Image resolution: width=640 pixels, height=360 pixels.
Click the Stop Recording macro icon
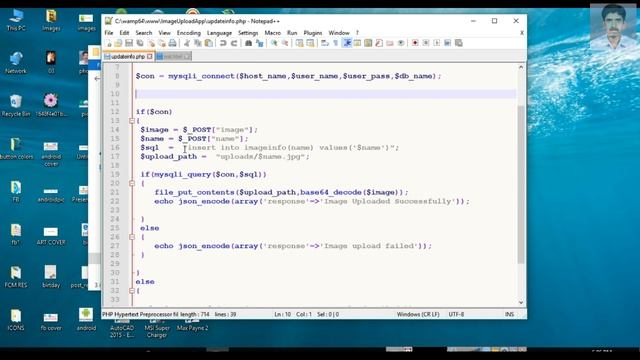[426, 43]
